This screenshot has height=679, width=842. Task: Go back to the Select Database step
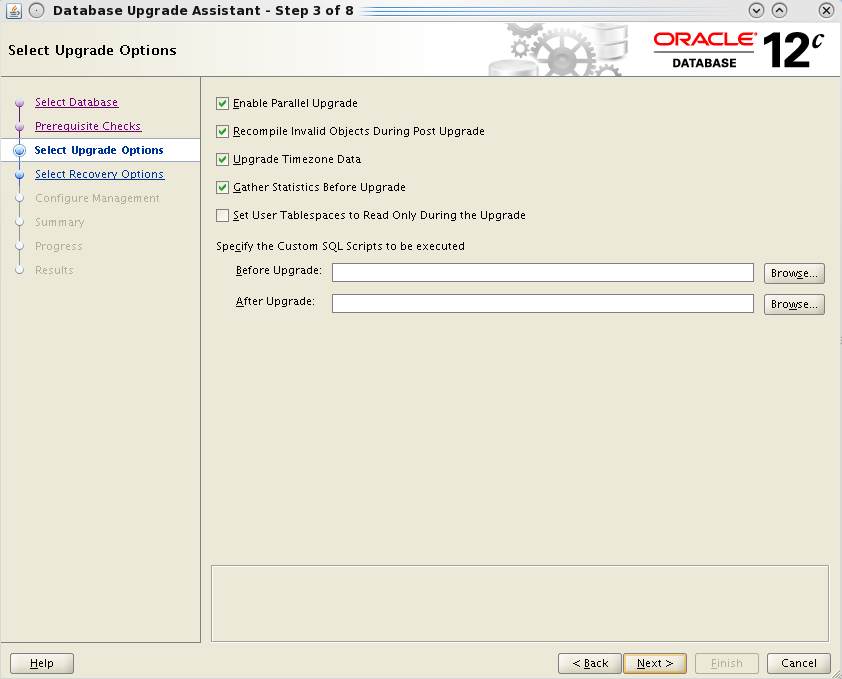point(76,102)
